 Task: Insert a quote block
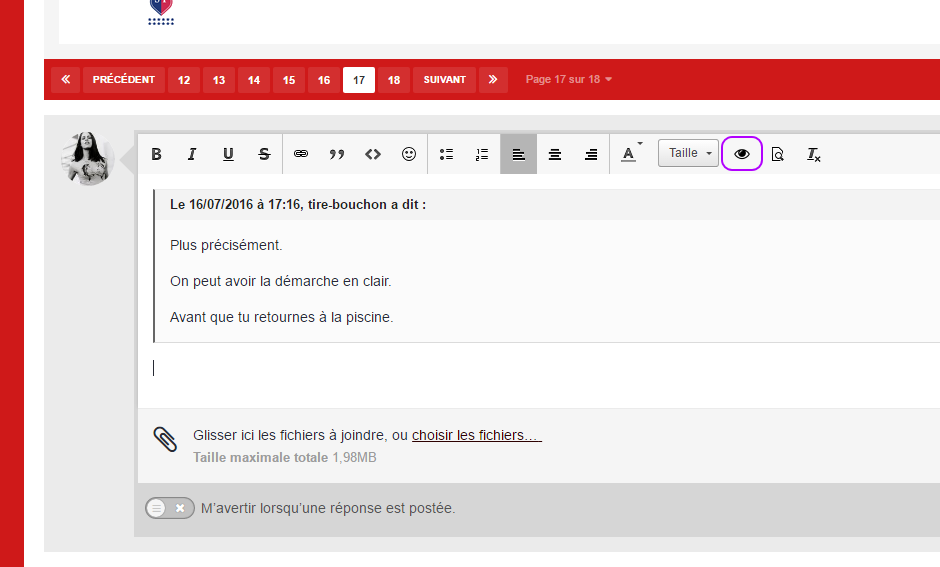337,154
